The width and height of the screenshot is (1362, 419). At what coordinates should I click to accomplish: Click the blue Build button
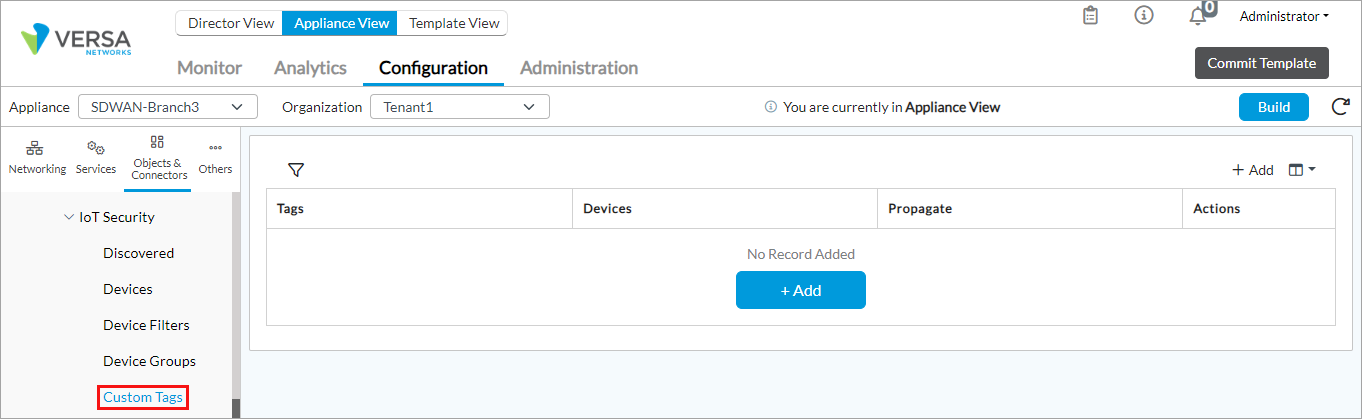tap(1273, 107)
